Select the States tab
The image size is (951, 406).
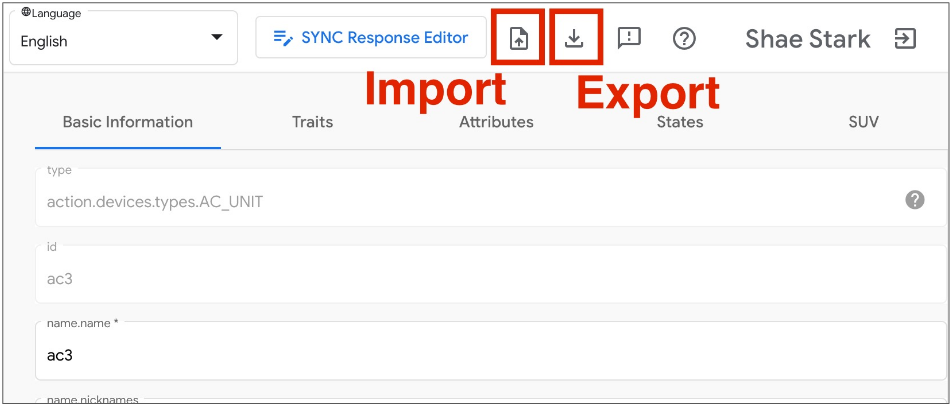(x=679, y=122)
